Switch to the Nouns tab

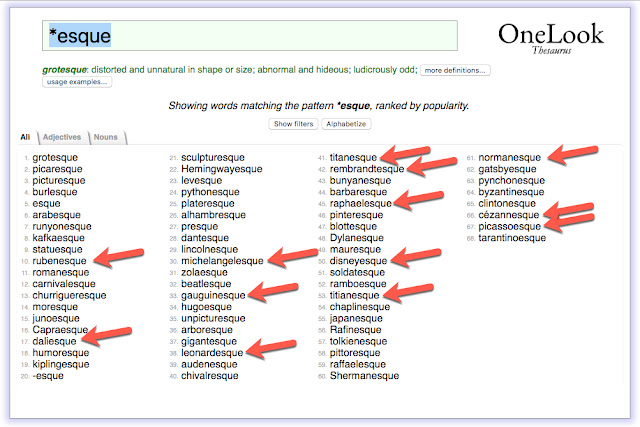(105, 137)
